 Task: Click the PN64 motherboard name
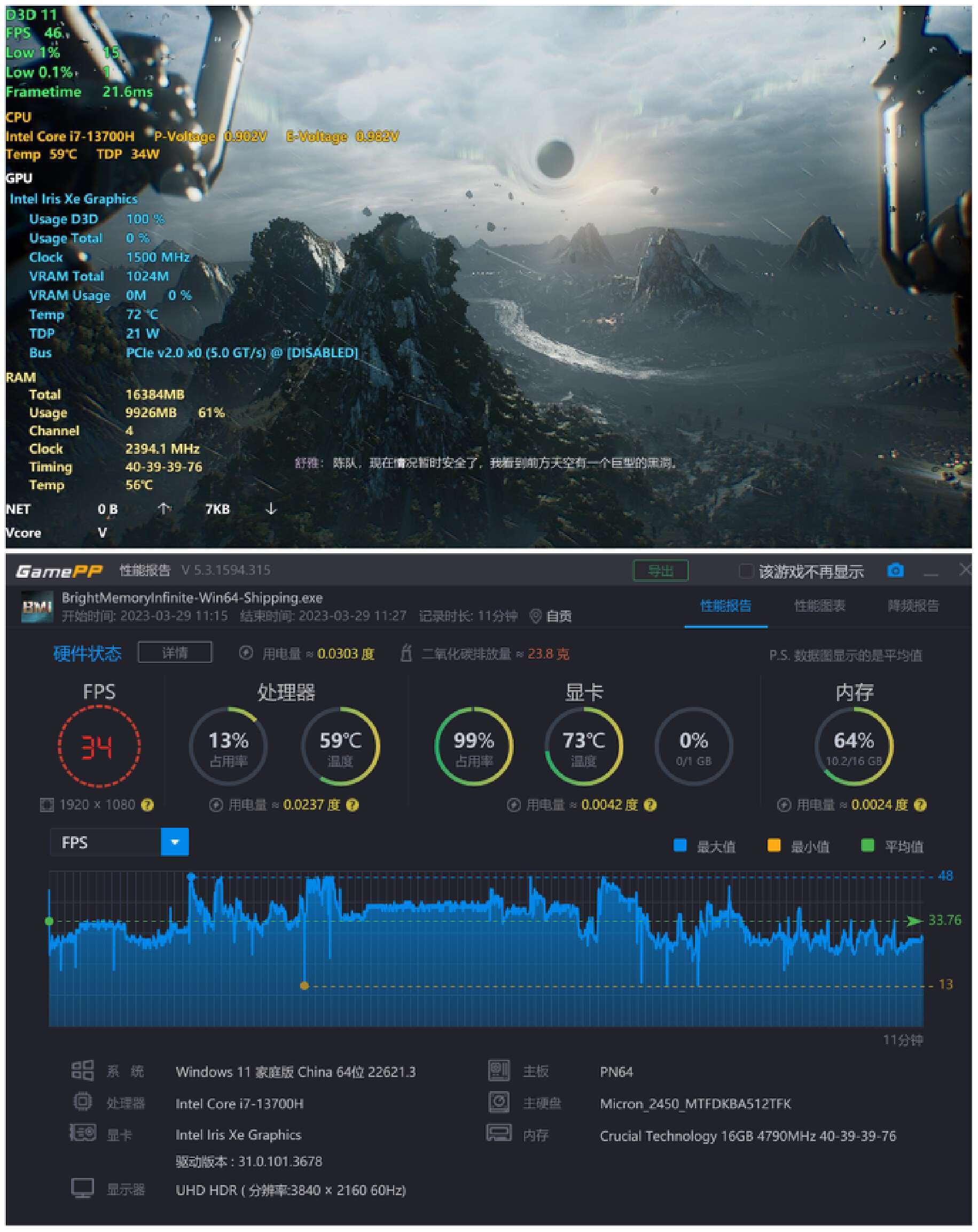[x=616, y=1072]
